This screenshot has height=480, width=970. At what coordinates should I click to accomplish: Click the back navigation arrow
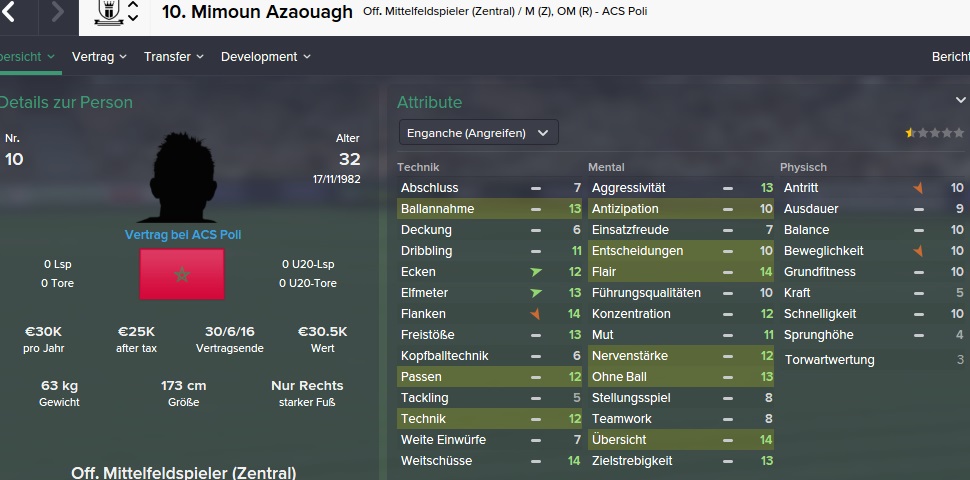[10, 13]
